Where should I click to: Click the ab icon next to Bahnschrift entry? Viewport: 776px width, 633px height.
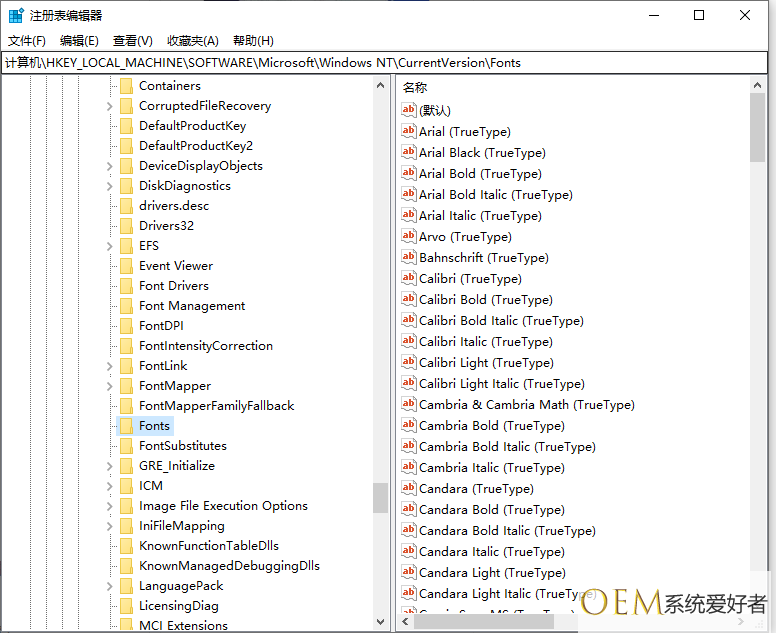[408, 257]
